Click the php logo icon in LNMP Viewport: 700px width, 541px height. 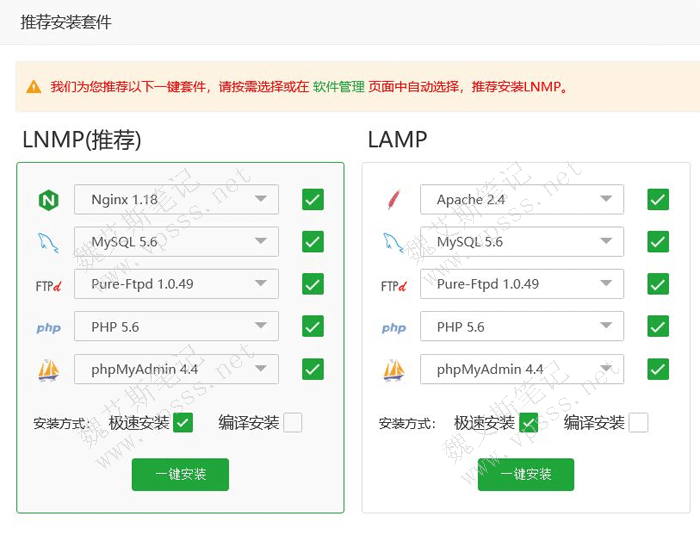coord(48,328)
